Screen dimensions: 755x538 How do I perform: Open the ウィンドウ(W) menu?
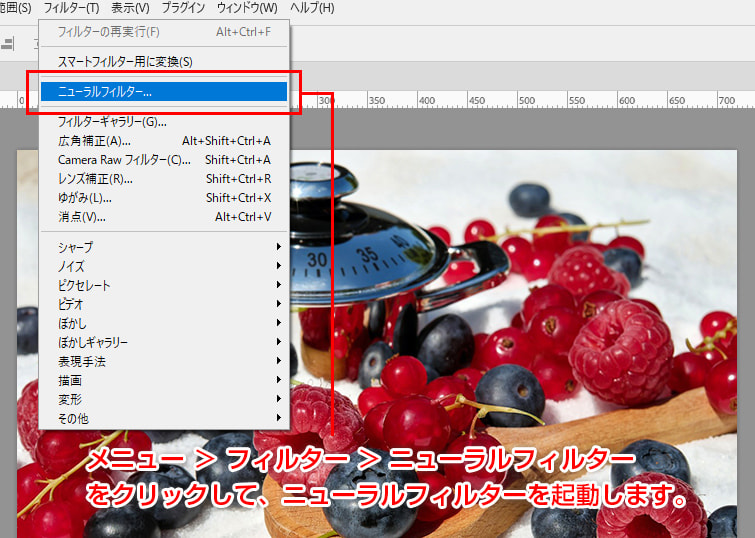(x=247, y=8)
